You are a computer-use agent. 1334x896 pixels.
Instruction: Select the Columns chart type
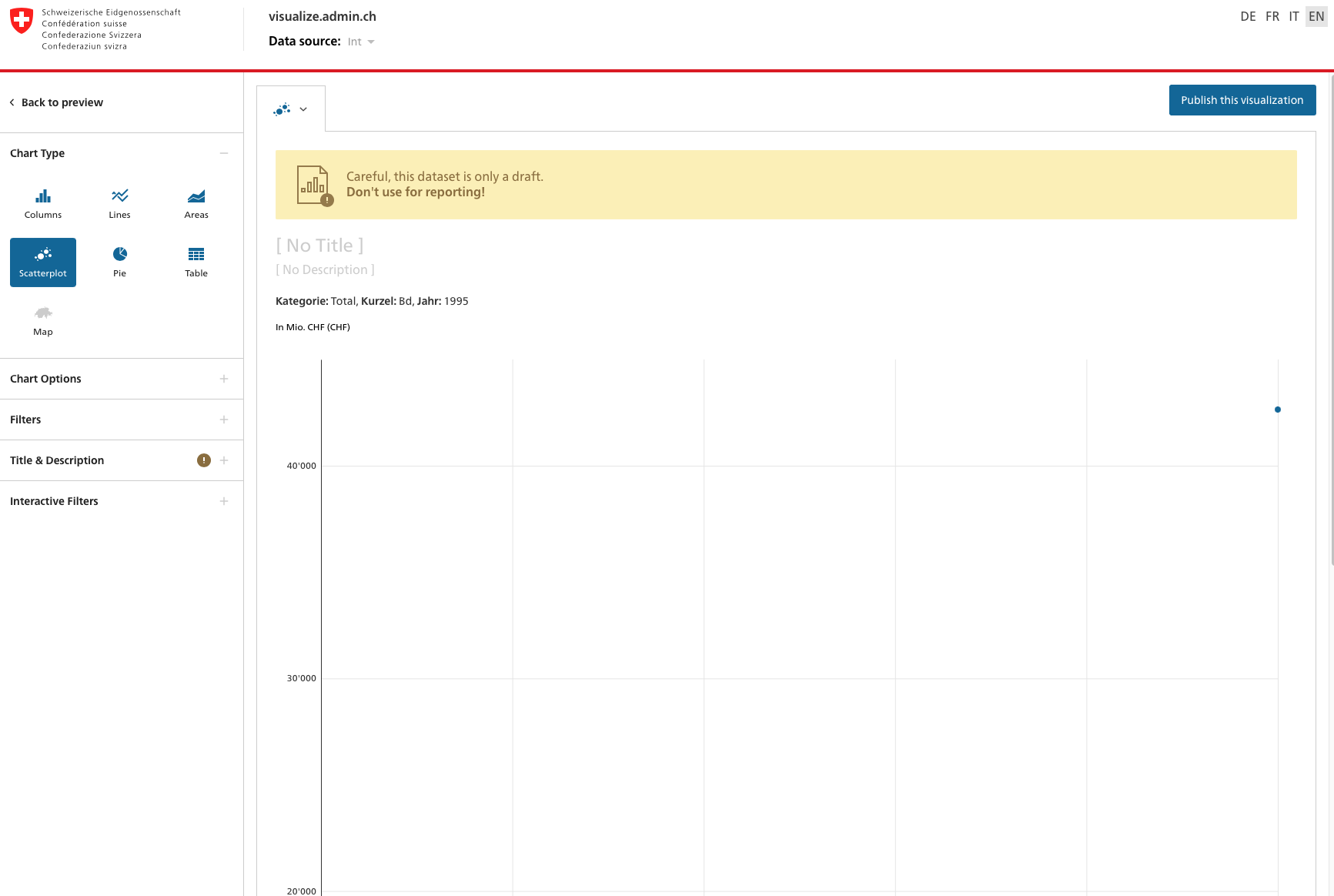pyautogui.click(x=42, y=203)
